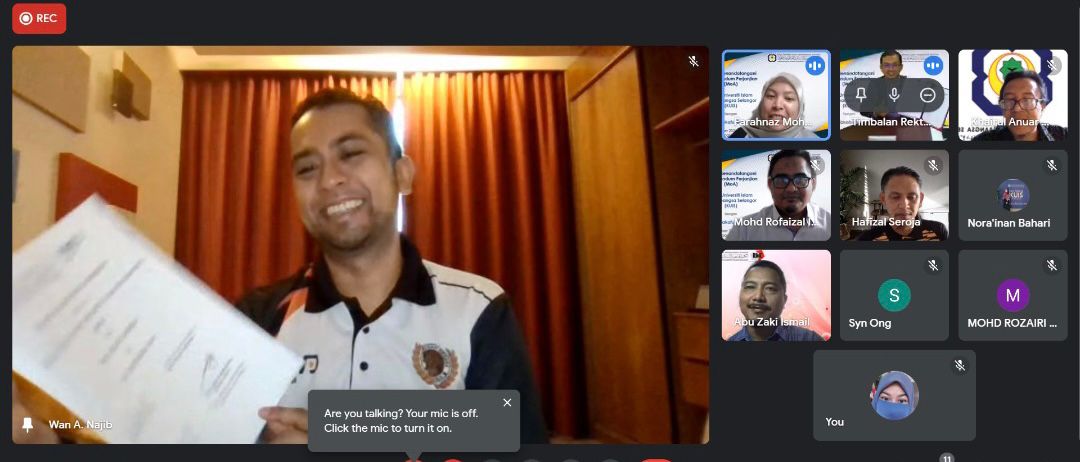
Task: Select the Hafizal Seroja video tile
Action: 894,195
